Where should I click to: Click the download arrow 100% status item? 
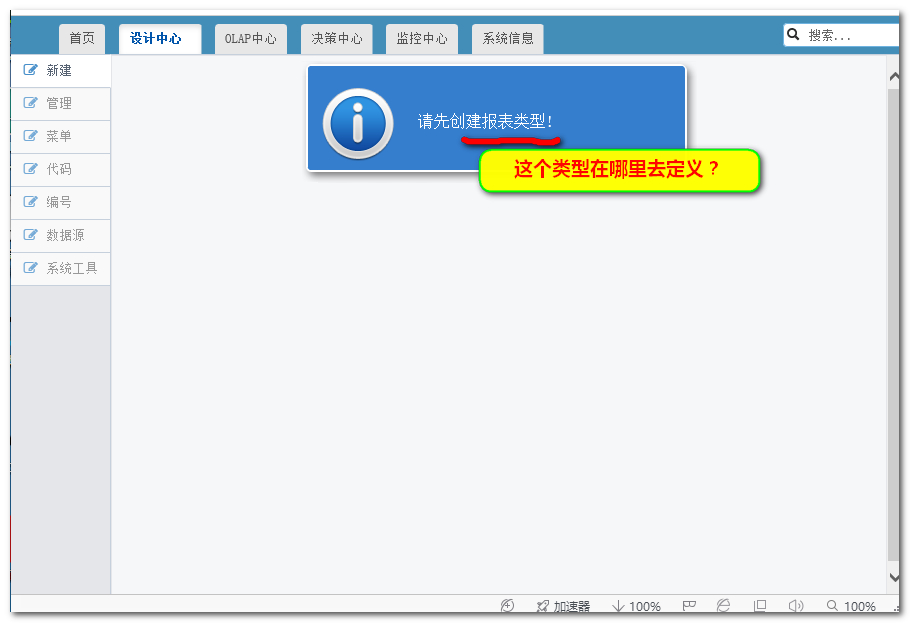(x=636, y=606)
